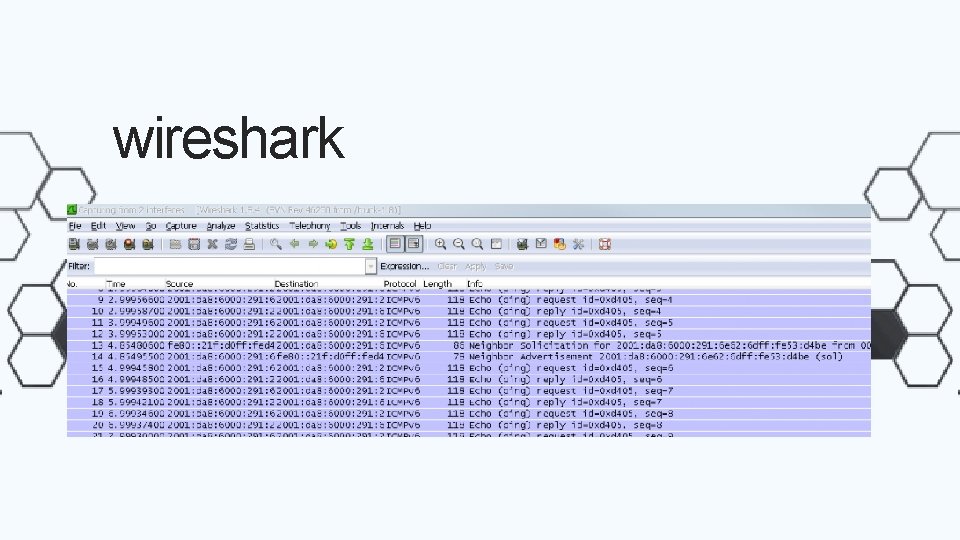This screenshot has width=960, height=540.
Task: Sort by the Time column header
Action: click(x=116, y=284)
